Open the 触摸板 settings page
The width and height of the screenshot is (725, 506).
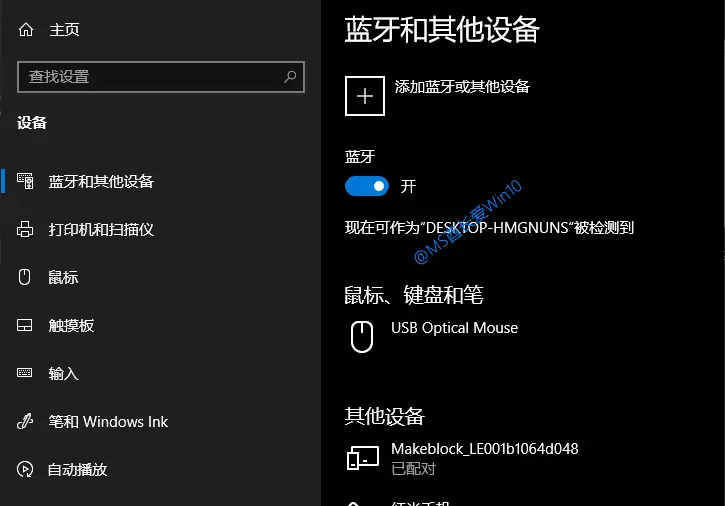71,326
